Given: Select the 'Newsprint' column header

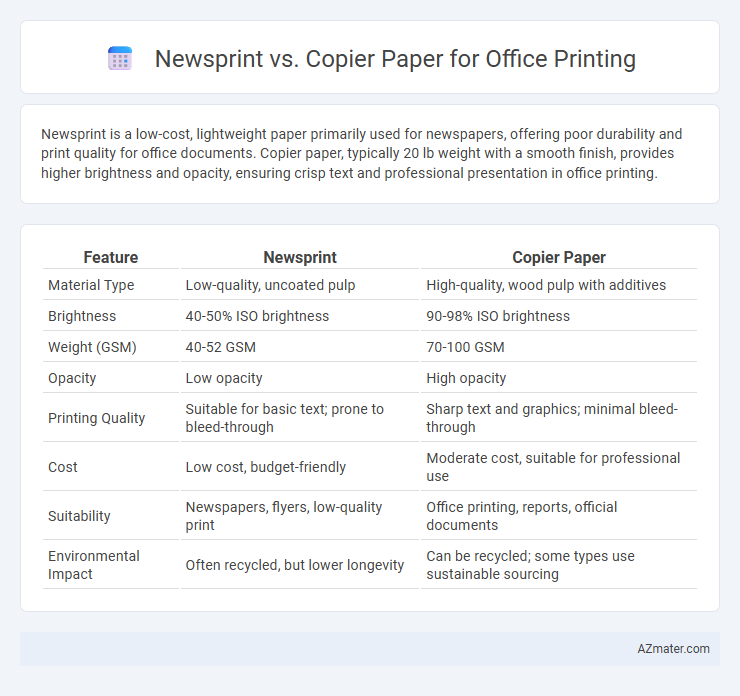Looking at the screenshot, I should coord(300,257).
